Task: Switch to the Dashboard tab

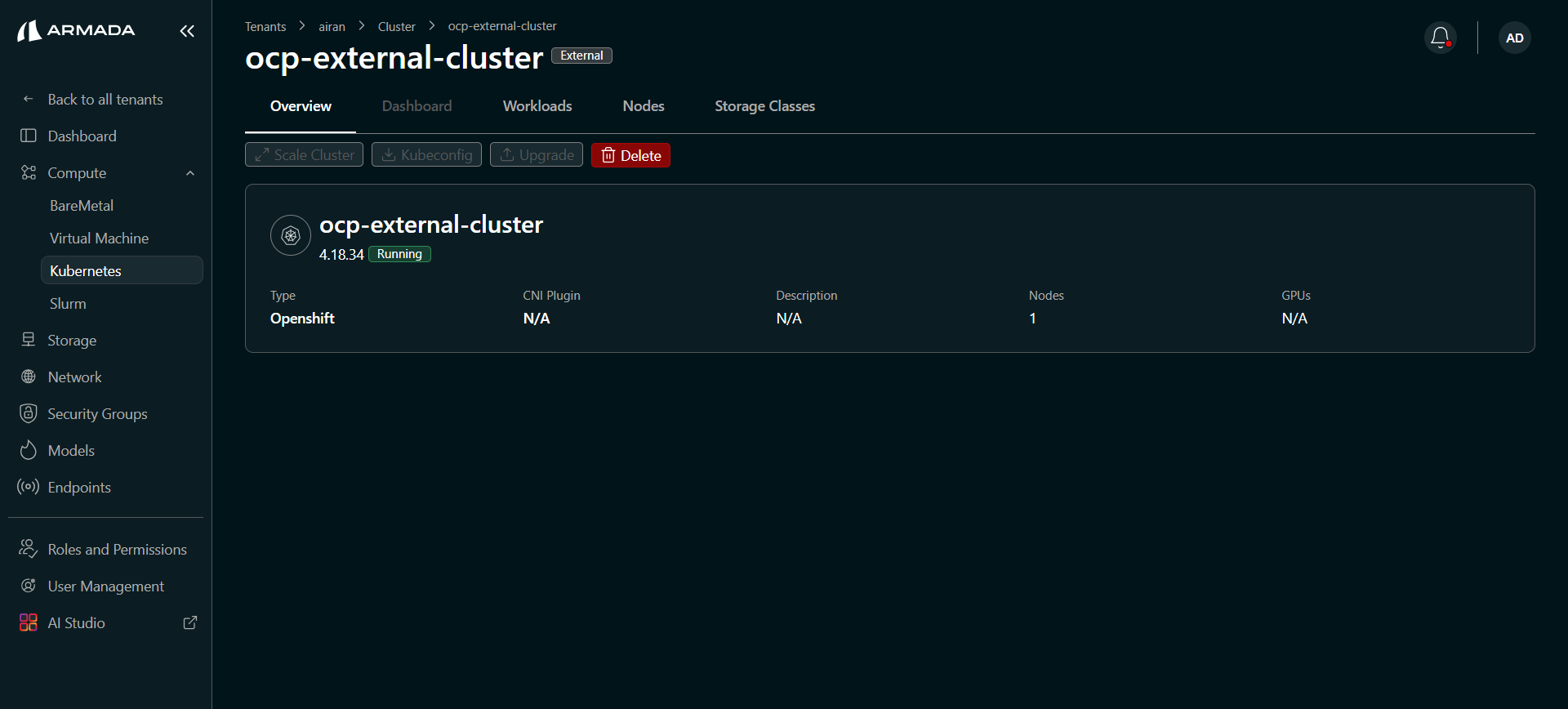Action: coord(417,106)
